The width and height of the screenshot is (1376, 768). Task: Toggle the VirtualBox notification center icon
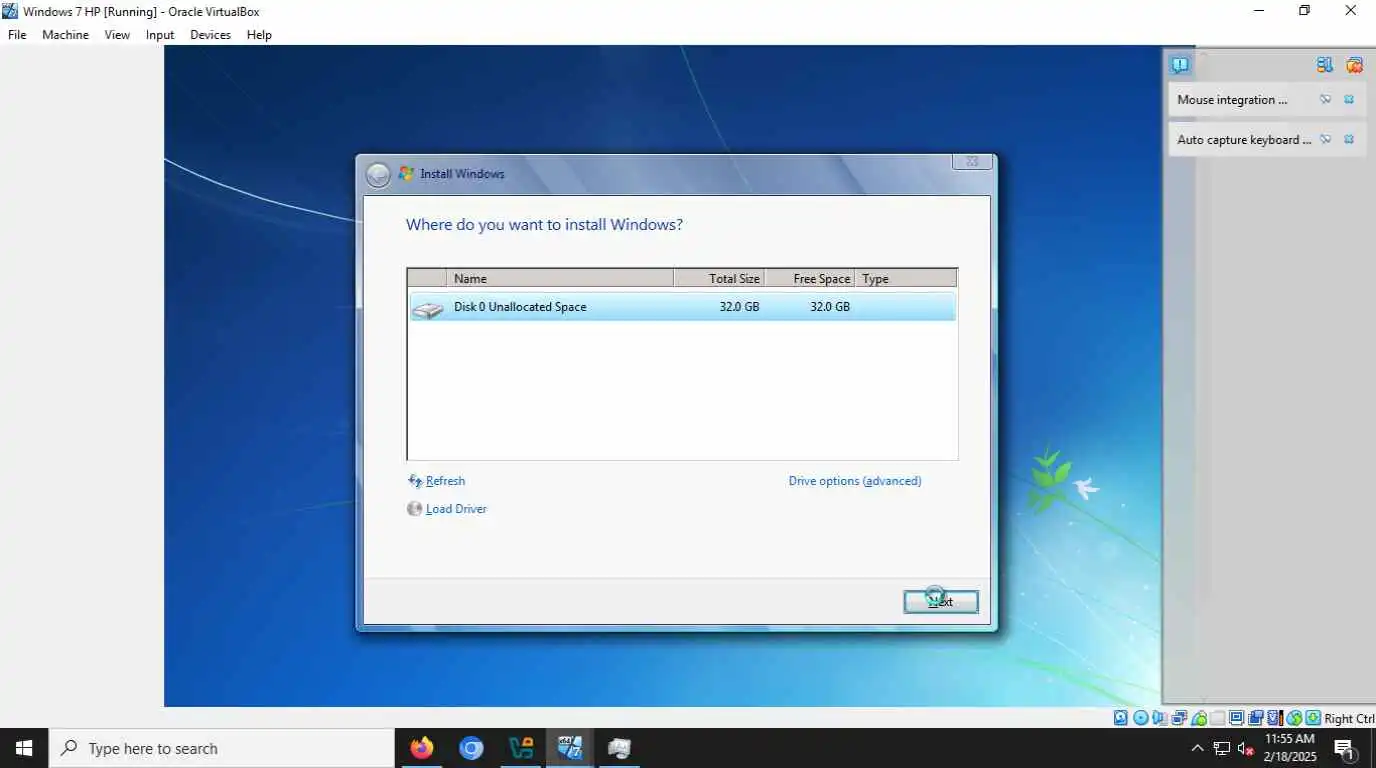click(x=1180, y=65)
